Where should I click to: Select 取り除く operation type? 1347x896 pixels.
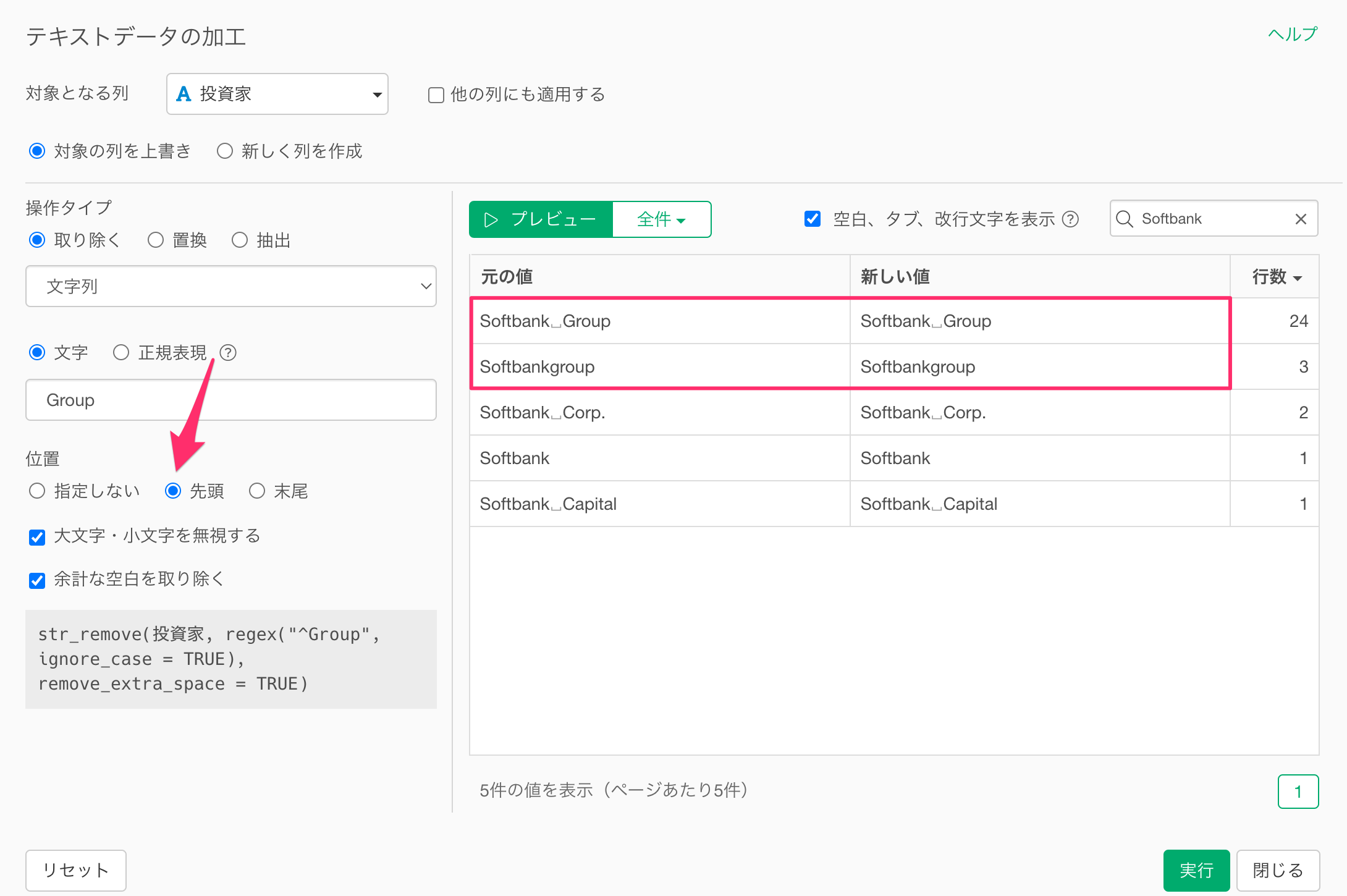[x=37, y=240]
